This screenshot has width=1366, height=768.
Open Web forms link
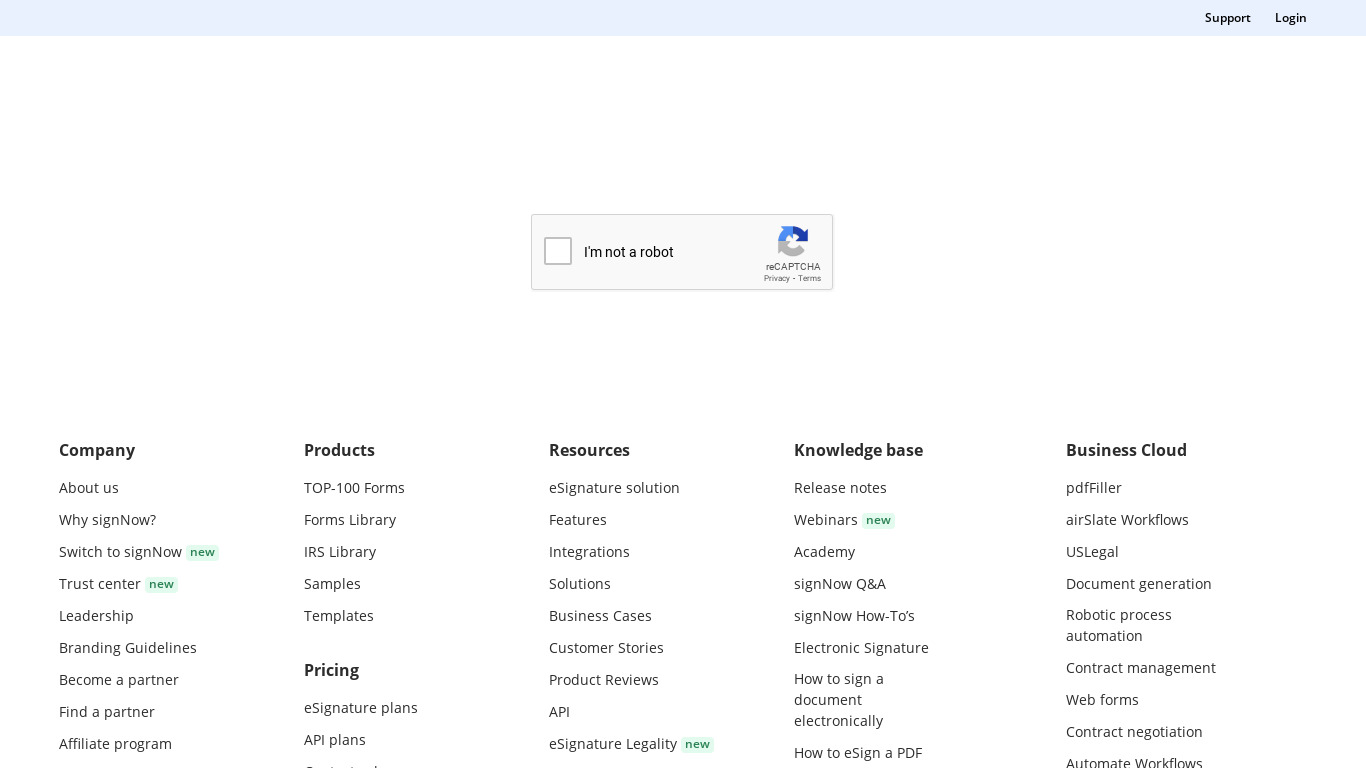pyautogui.click(x=1102, y=700)
